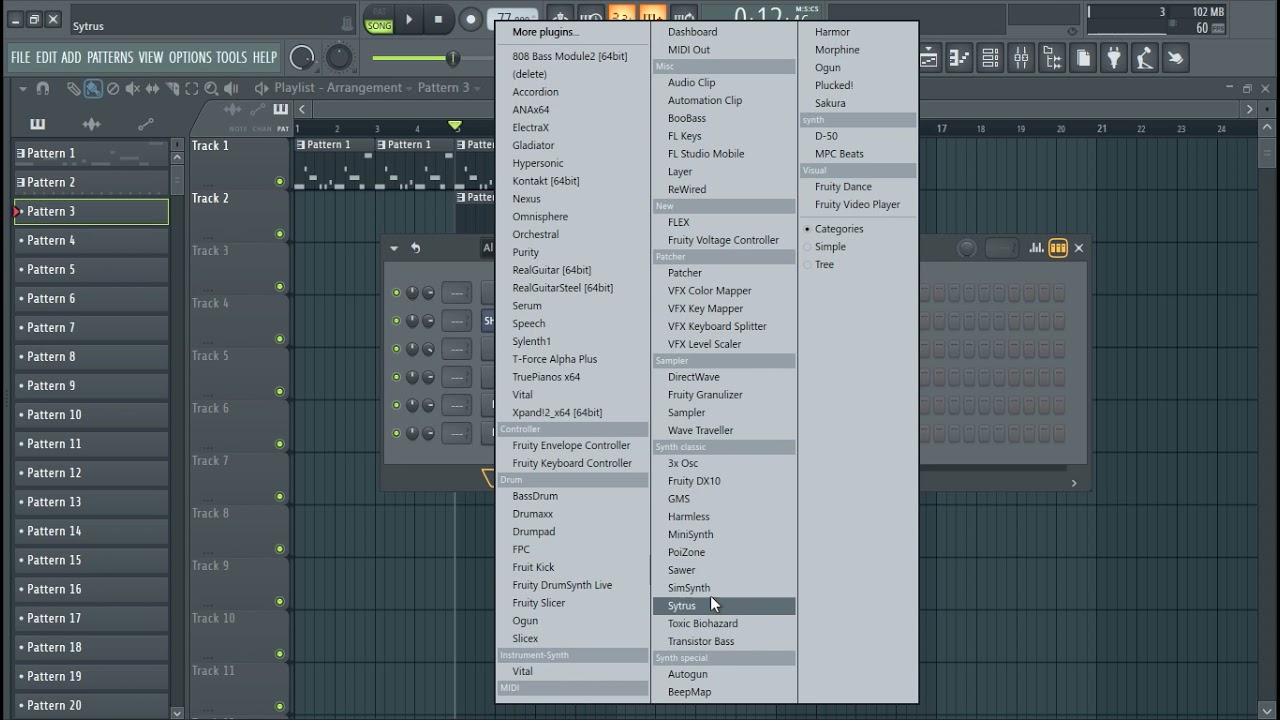Screen dimensions: 1280x720
Task: Select the slip tool in playlist toolbar
Action: [x=152, y=88]
